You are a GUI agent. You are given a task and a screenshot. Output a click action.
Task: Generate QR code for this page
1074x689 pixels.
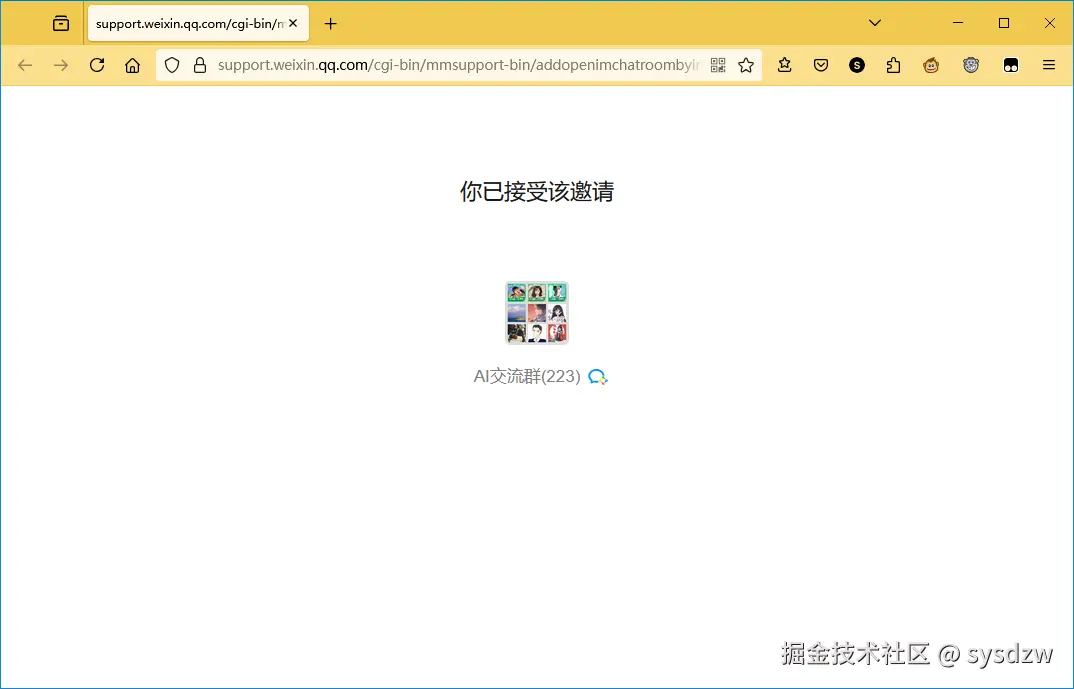[x=718, y=65]
